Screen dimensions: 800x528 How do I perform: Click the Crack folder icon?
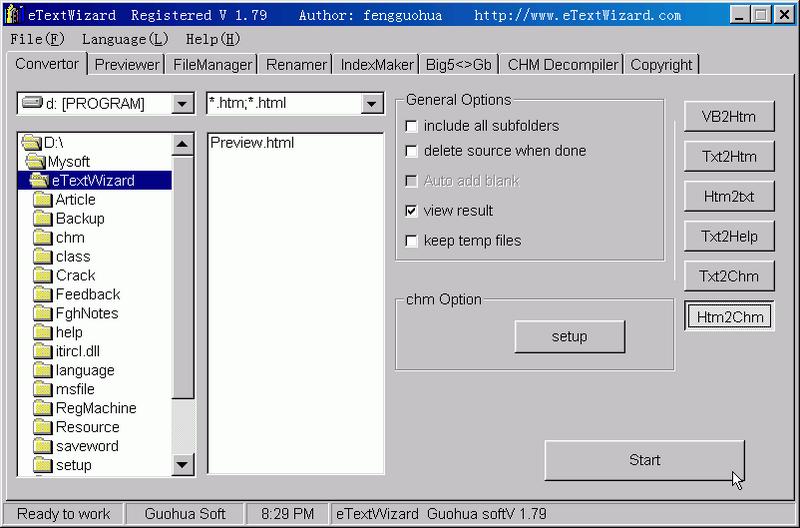click(43, 275)
